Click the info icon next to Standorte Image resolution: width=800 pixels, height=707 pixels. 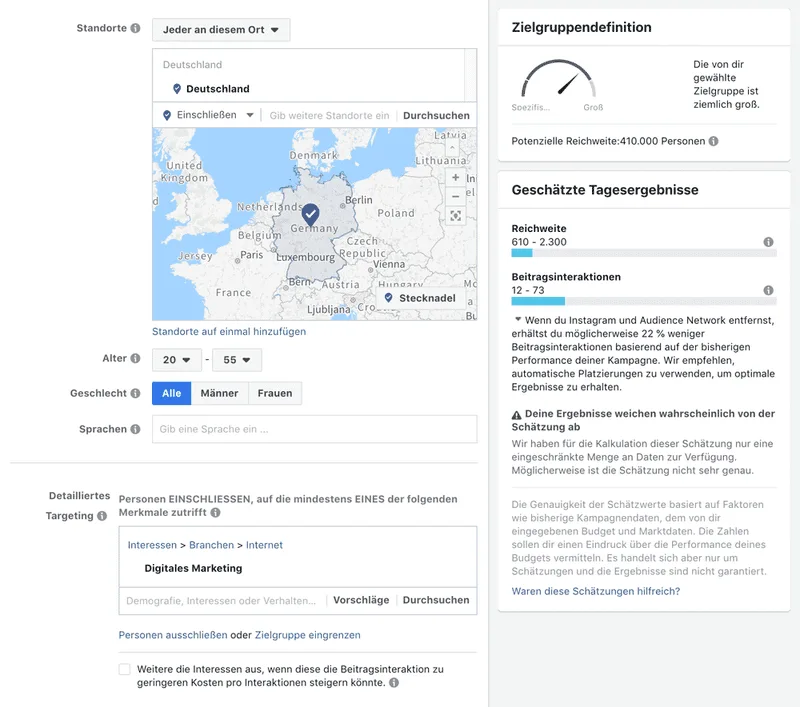click(x=135, y=28)
